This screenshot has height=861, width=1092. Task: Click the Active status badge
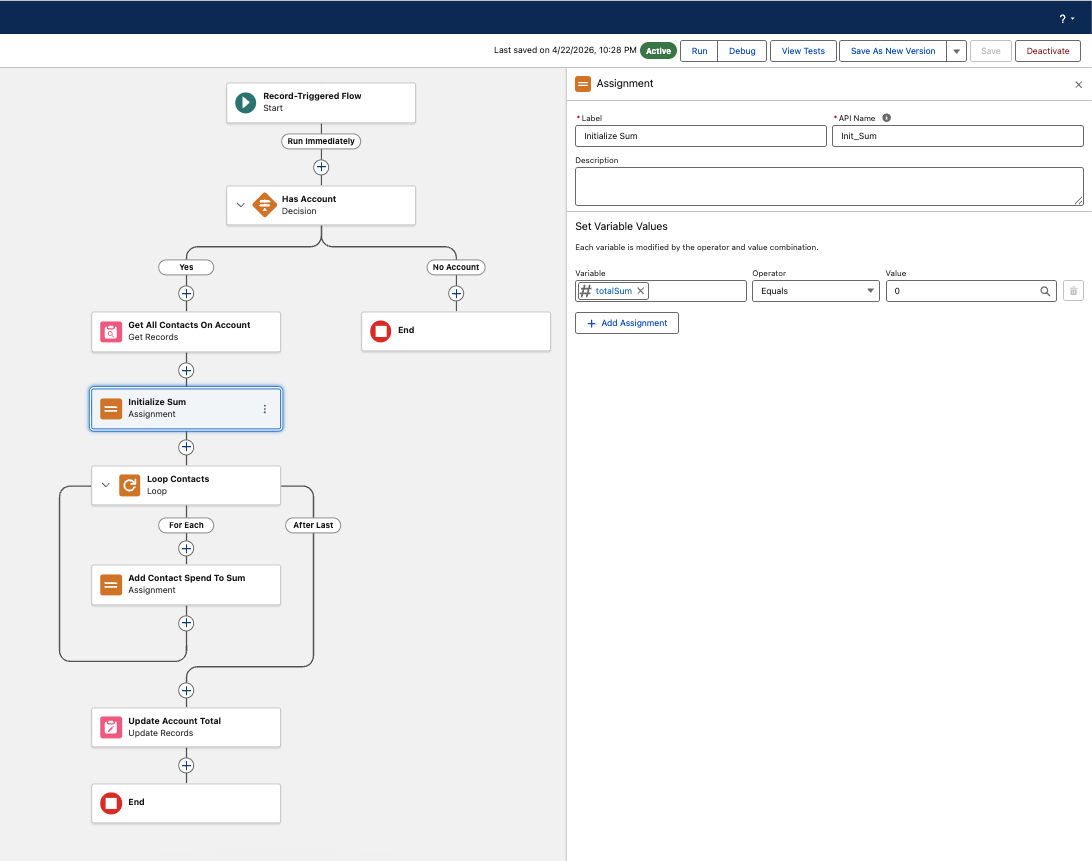pyautogui.click(x=658, y=51)
